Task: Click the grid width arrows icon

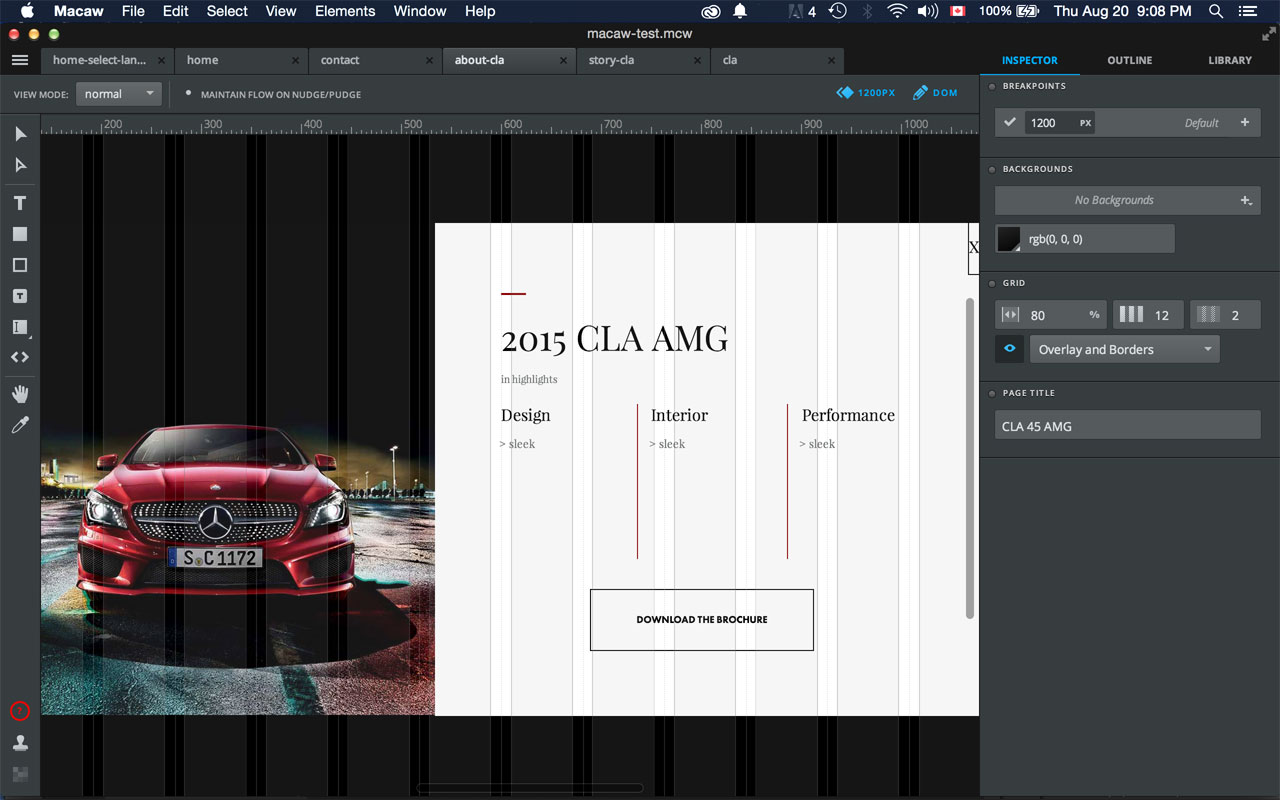Action: 1010,315
